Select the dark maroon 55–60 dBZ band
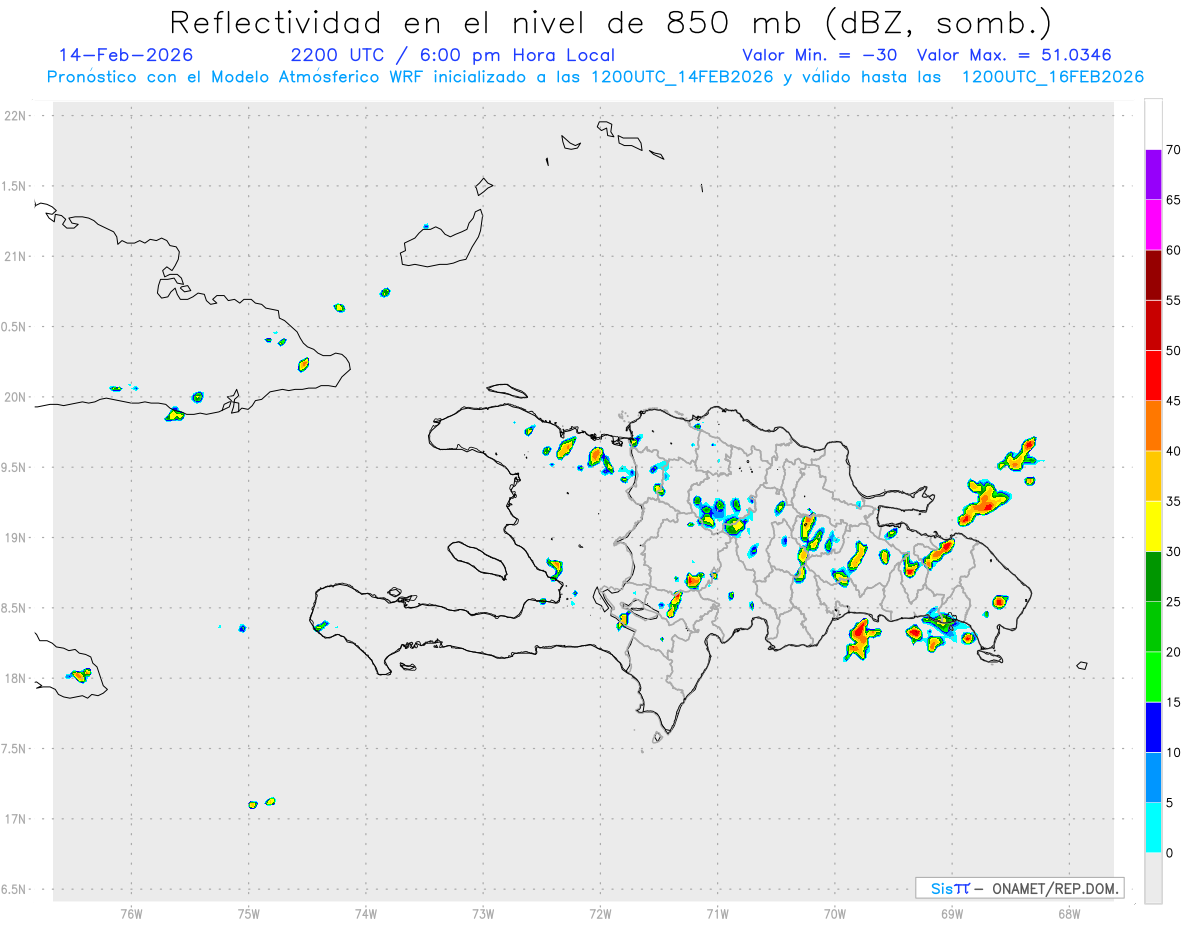Screen dimensions: 1200x927 click(1153, 275)
